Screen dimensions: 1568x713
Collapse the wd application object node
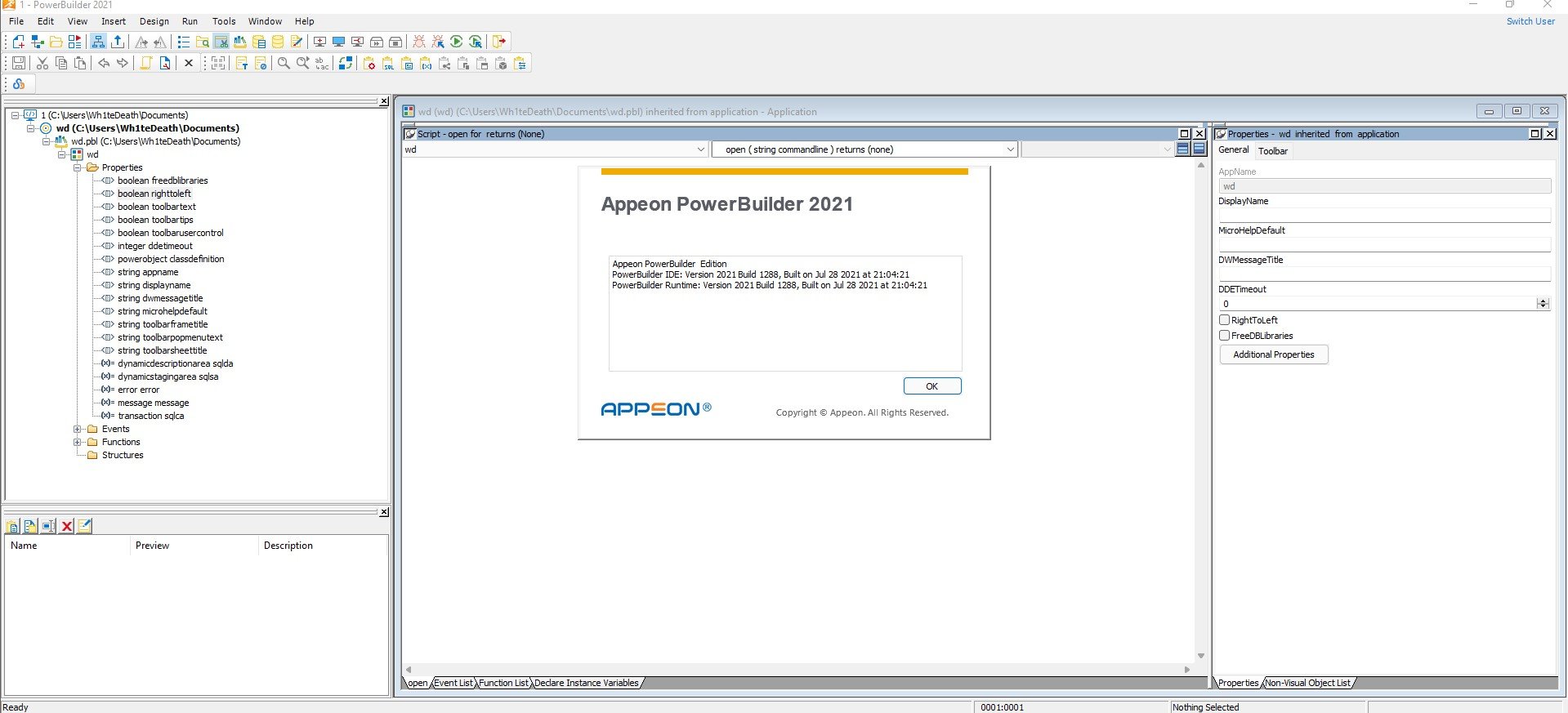pyautogui.click(x=62, y=154)
